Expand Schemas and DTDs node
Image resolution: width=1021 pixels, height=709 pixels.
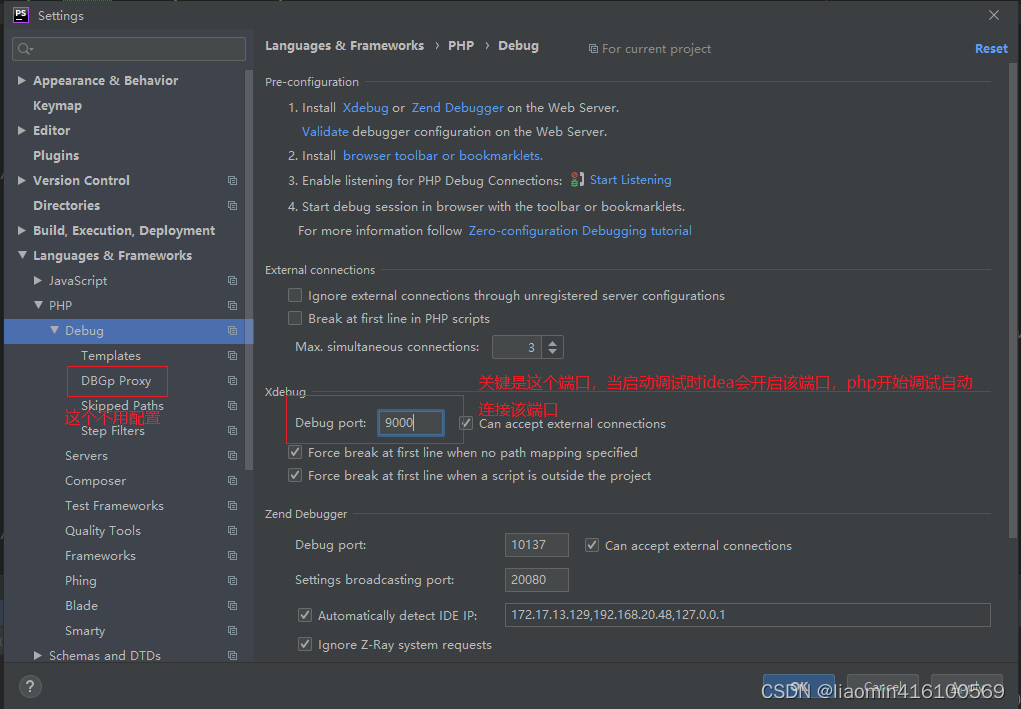38,656
